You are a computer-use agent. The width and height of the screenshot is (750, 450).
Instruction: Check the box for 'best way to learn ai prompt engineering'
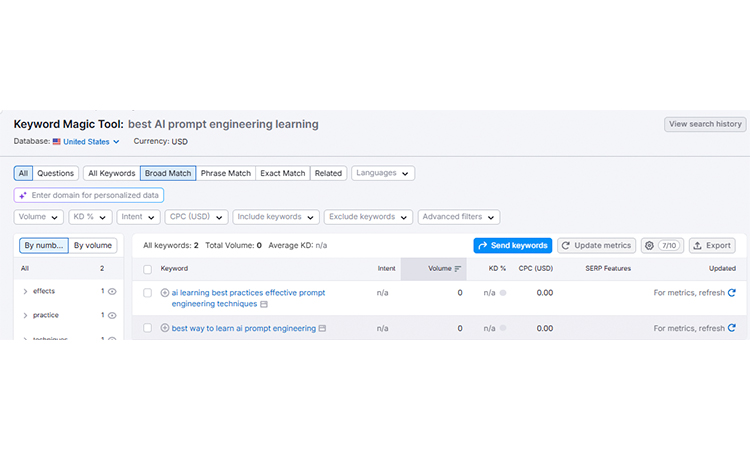pos(147,328)
